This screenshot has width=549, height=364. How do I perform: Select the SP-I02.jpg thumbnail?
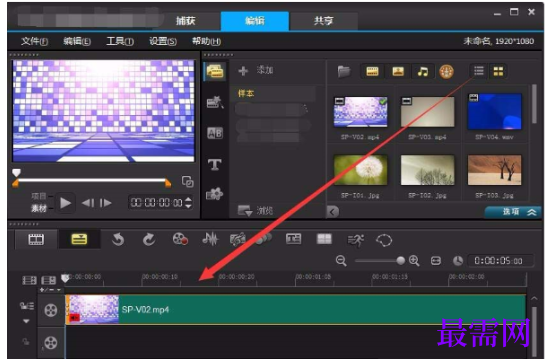428,170
